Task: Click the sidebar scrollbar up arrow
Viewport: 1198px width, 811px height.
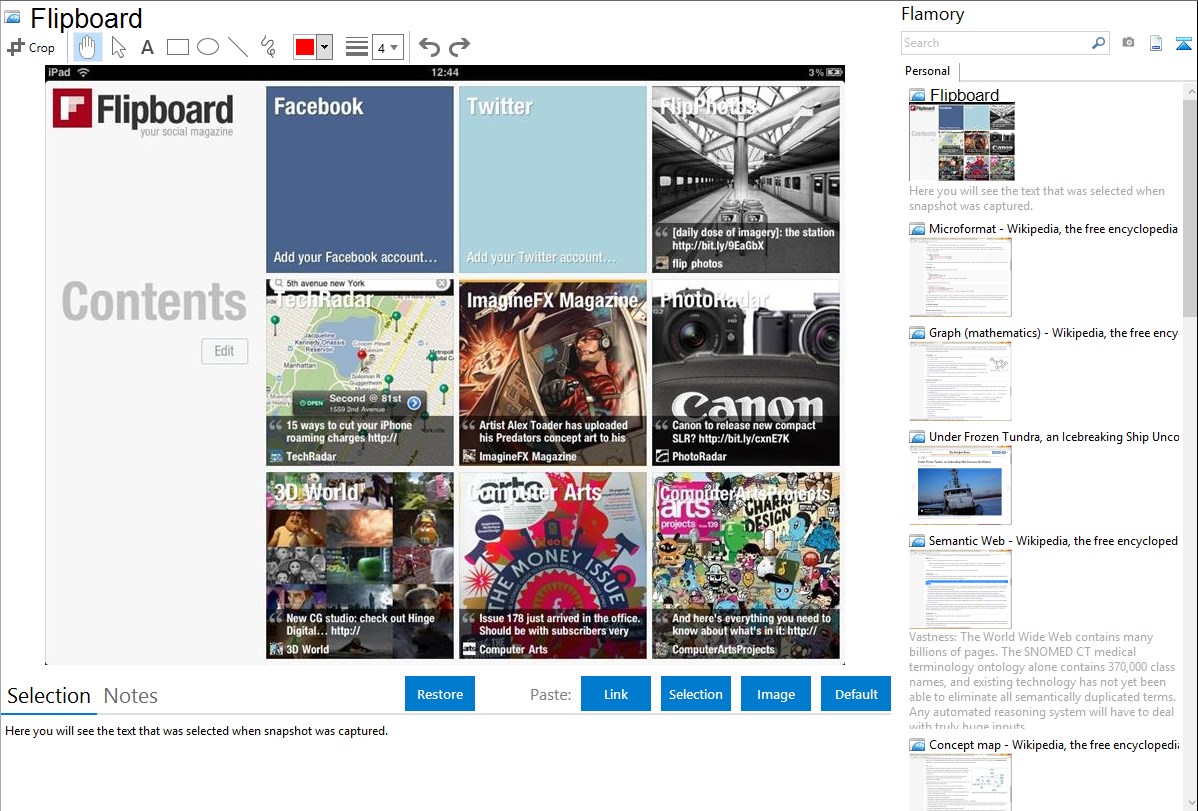Action: click(x=1190, y=90)
